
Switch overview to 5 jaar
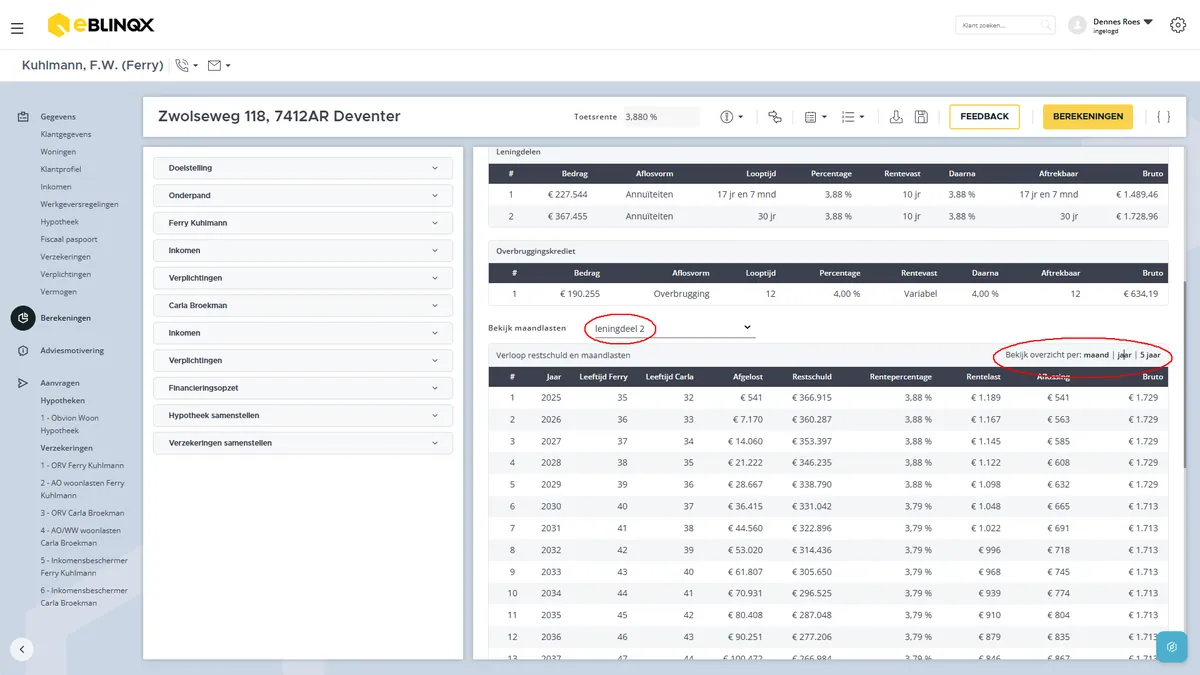click(1149, 355)
